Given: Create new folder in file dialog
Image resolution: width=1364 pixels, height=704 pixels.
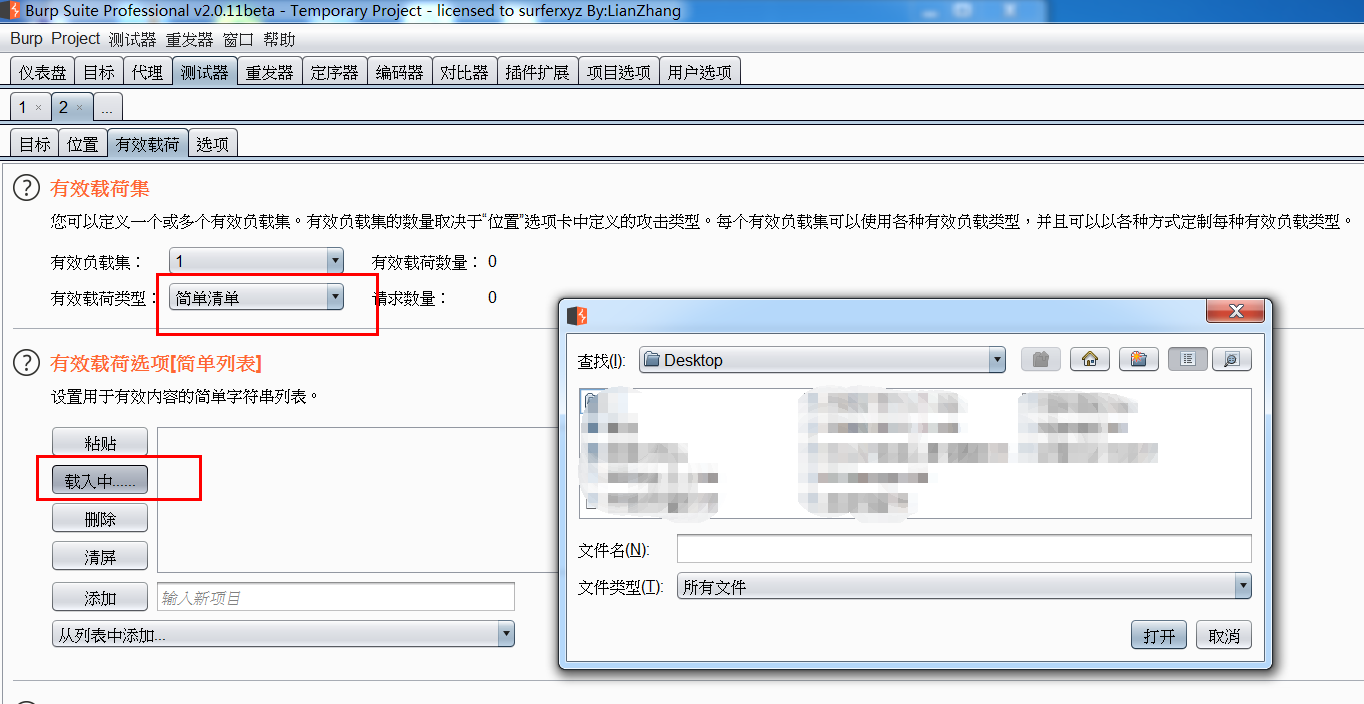Looking at the screenshot, I should 1138,360.
